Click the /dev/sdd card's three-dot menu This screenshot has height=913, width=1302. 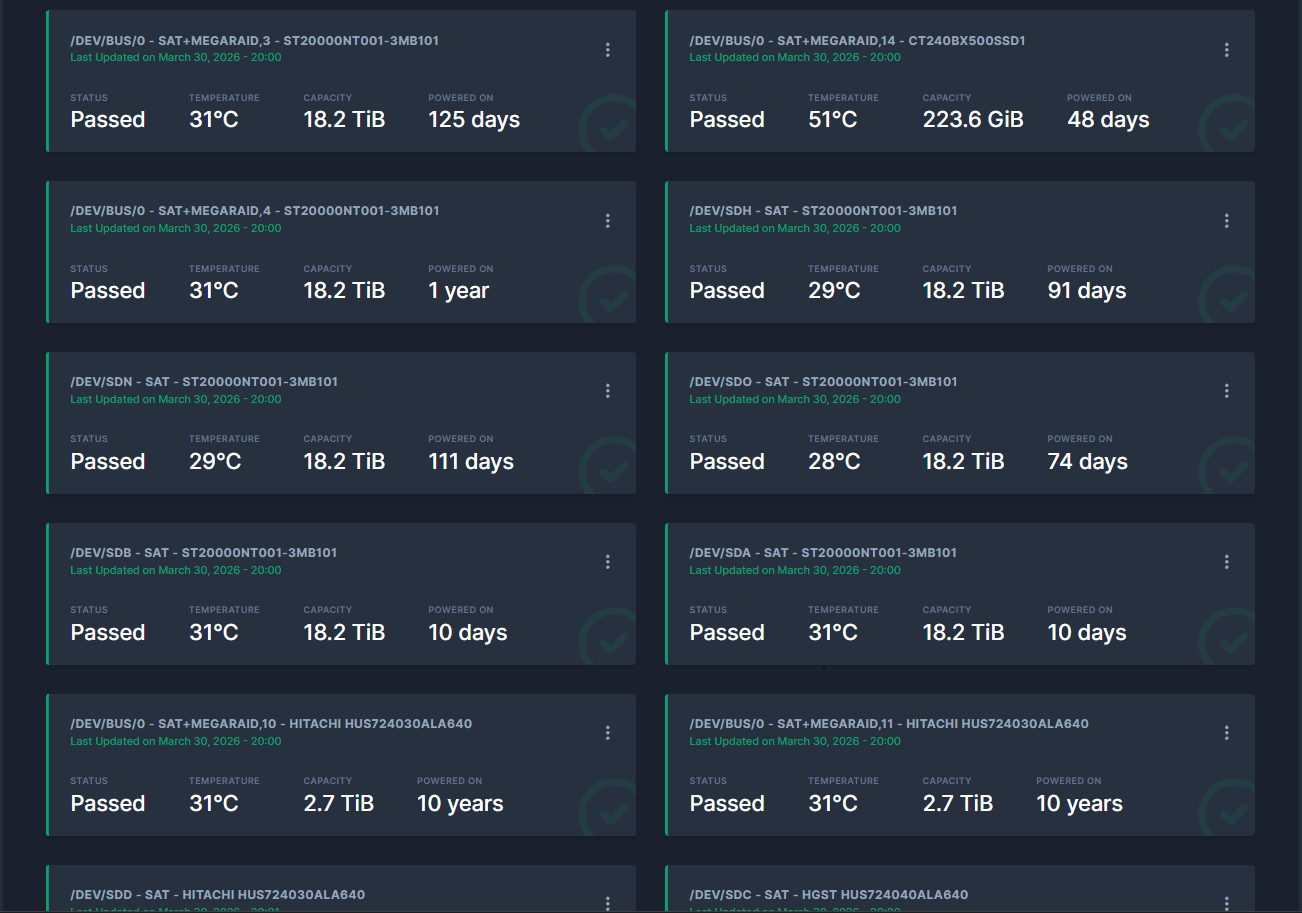pyautogui.click(x=607, y=903)
